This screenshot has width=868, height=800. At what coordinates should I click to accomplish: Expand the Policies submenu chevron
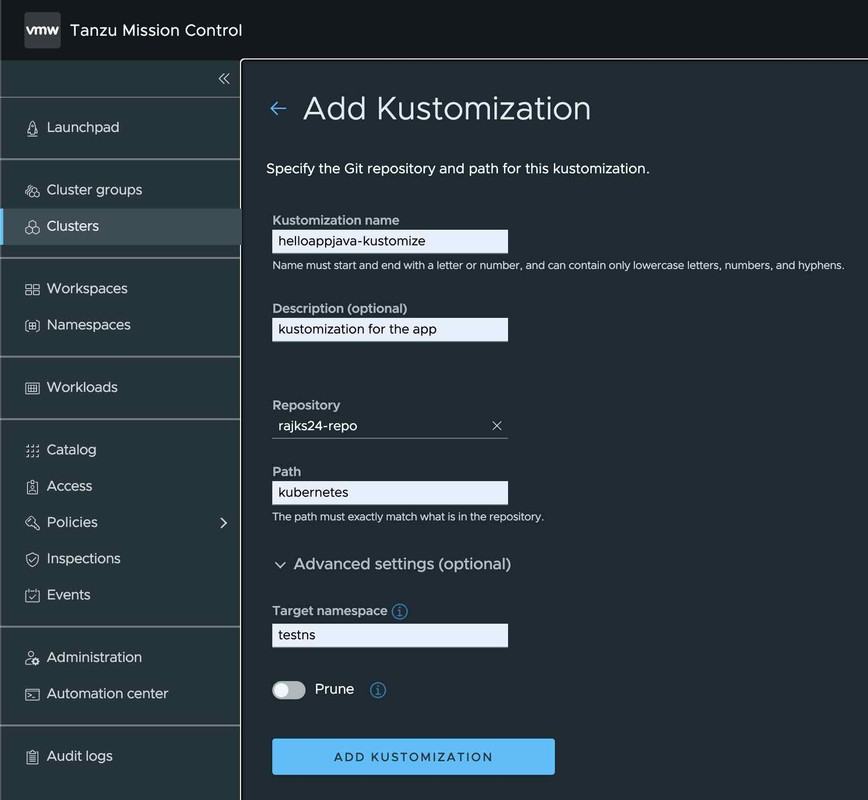[x=223, y=523]
